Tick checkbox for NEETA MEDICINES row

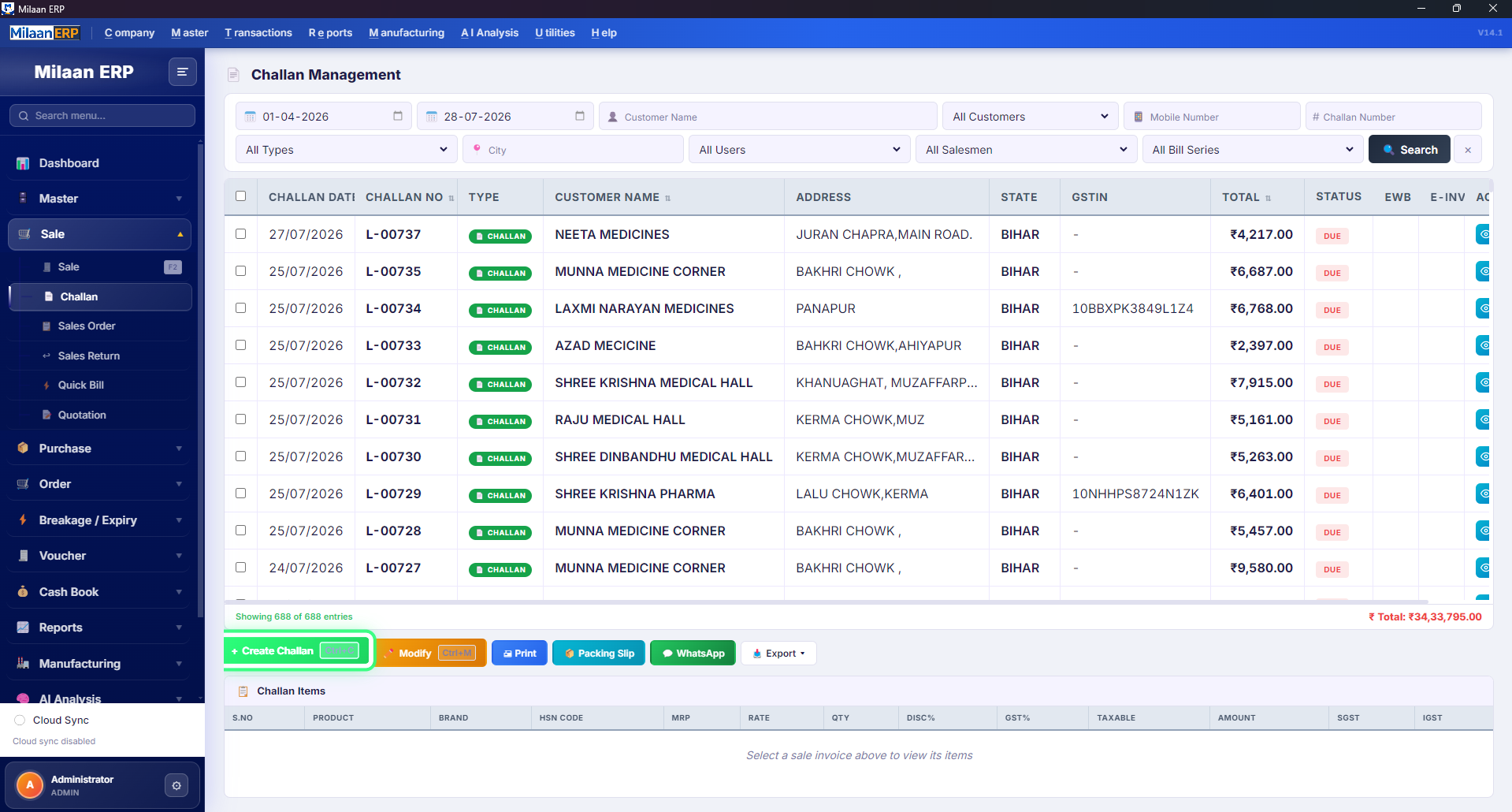pyautogui.click(x=241, y=234)
